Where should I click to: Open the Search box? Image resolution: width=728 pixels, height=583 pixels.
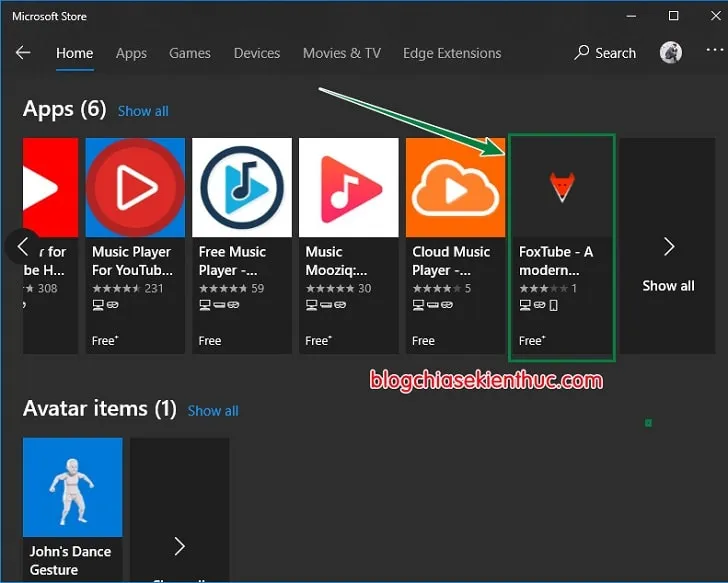click(x=605, y=53)
